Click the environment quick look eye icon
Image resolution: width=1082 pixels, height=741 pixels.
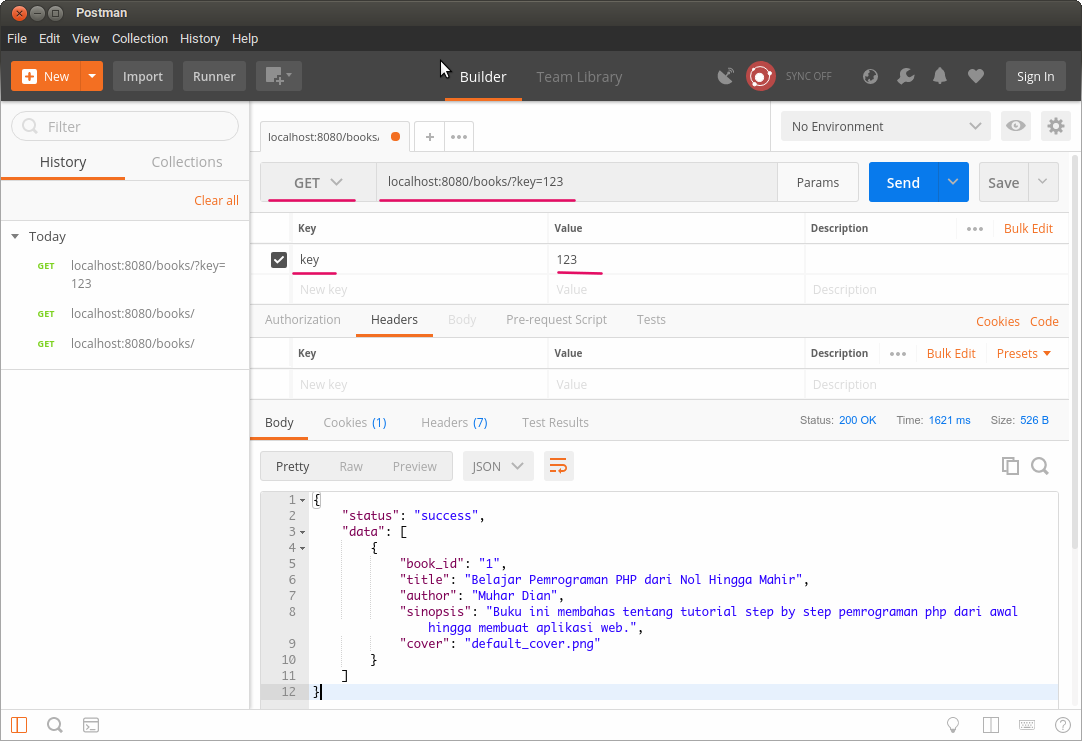[1016, 126]
